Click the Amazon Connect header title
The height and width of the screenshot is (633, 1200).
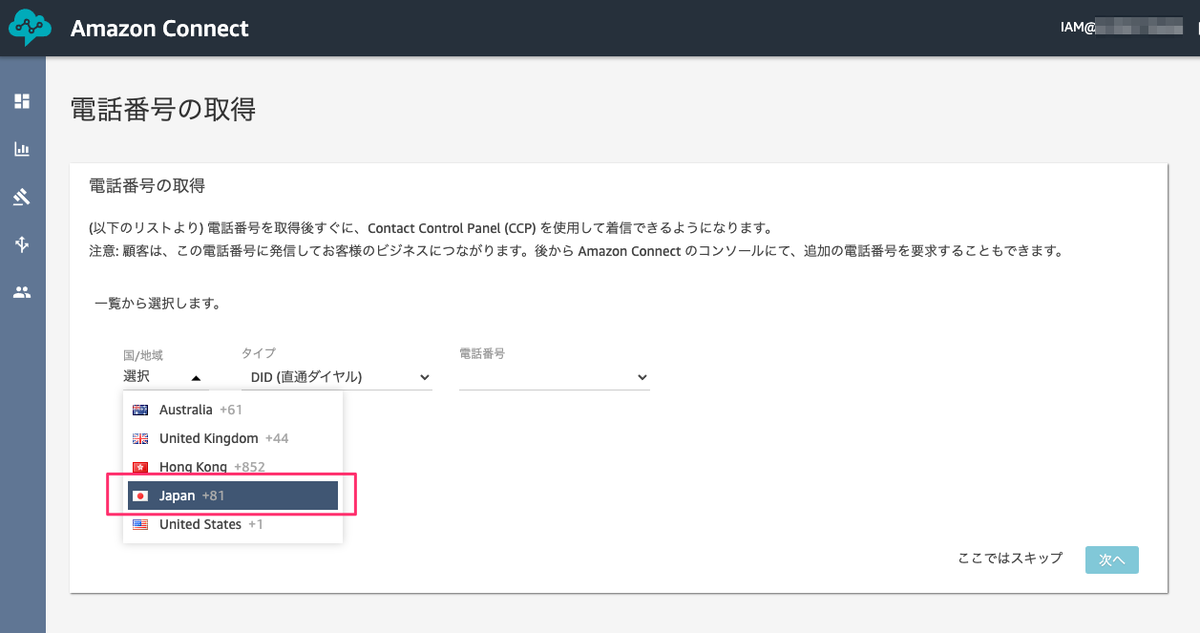tap(160, 28)
